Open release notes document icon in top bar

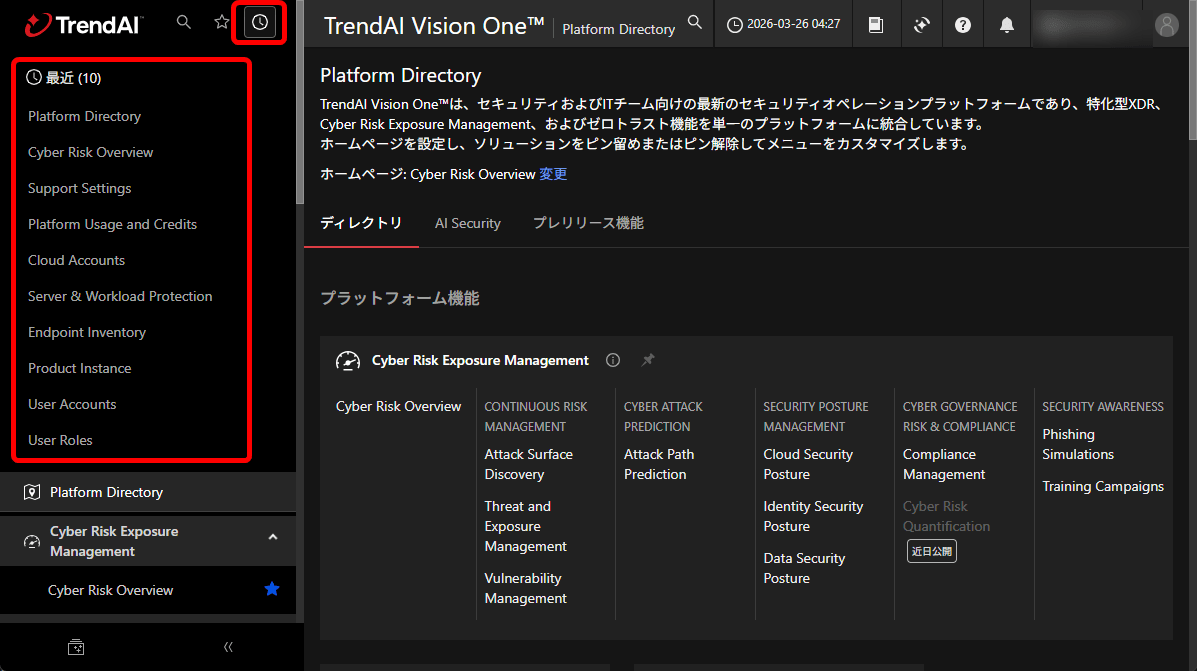click(x=877, y=24)
